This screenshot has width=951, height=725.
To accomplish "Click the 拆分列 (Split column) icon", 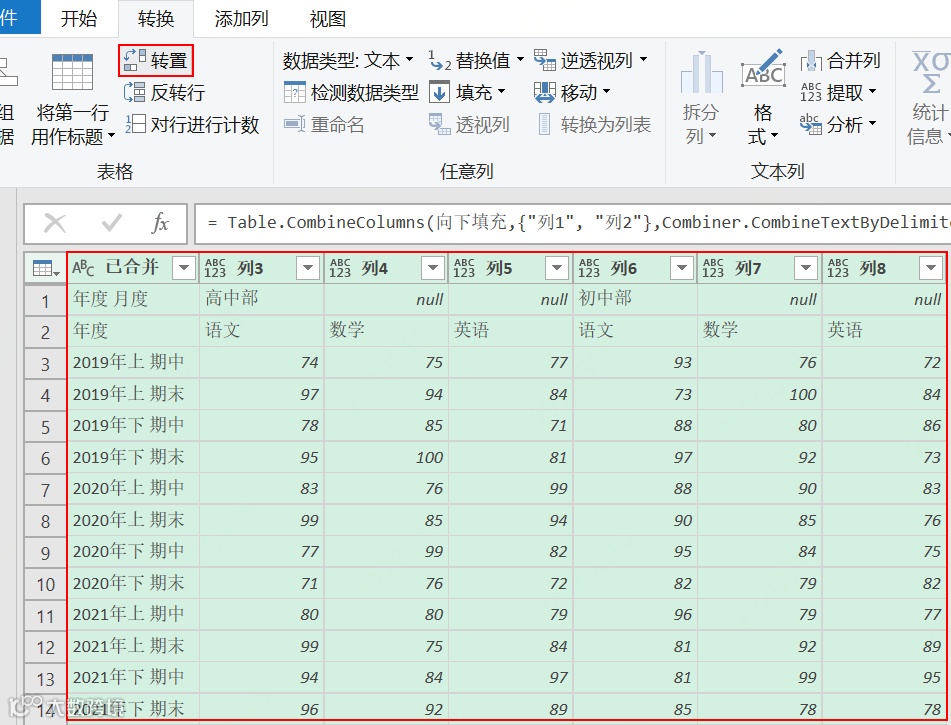I will 701,72.
